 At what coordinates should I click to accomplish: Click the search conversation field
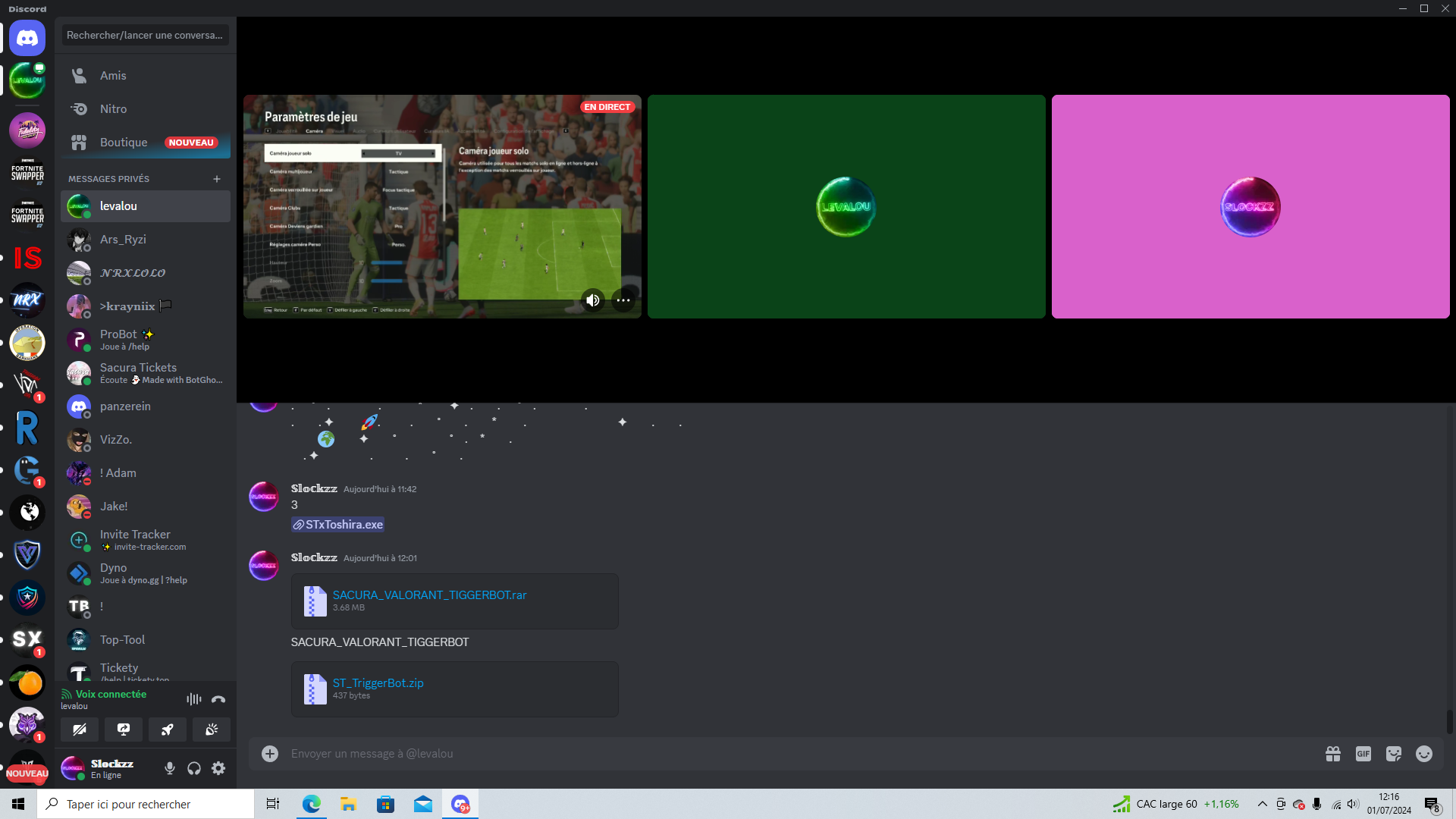[146, 35]
